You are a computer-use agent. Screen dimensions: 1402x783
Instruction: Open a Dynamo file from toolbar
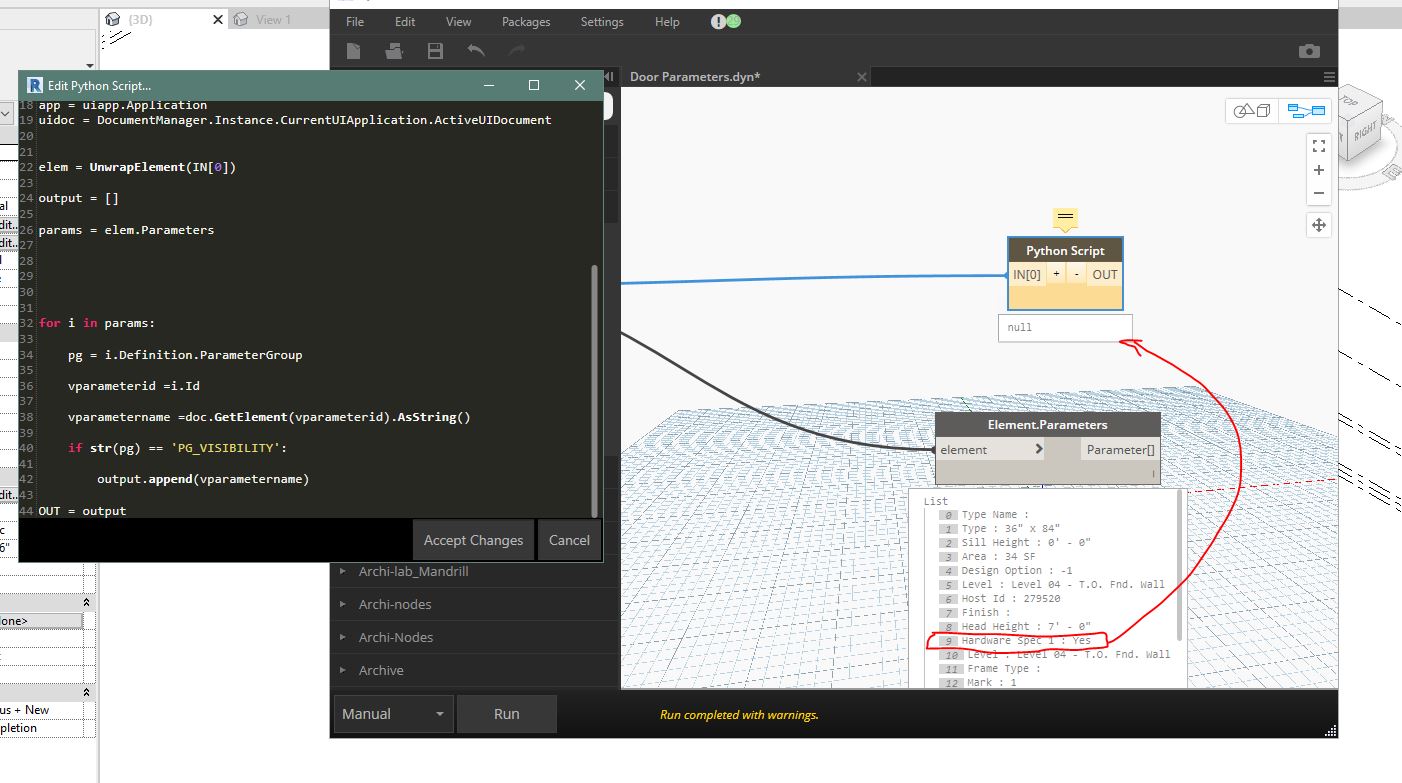394,51
